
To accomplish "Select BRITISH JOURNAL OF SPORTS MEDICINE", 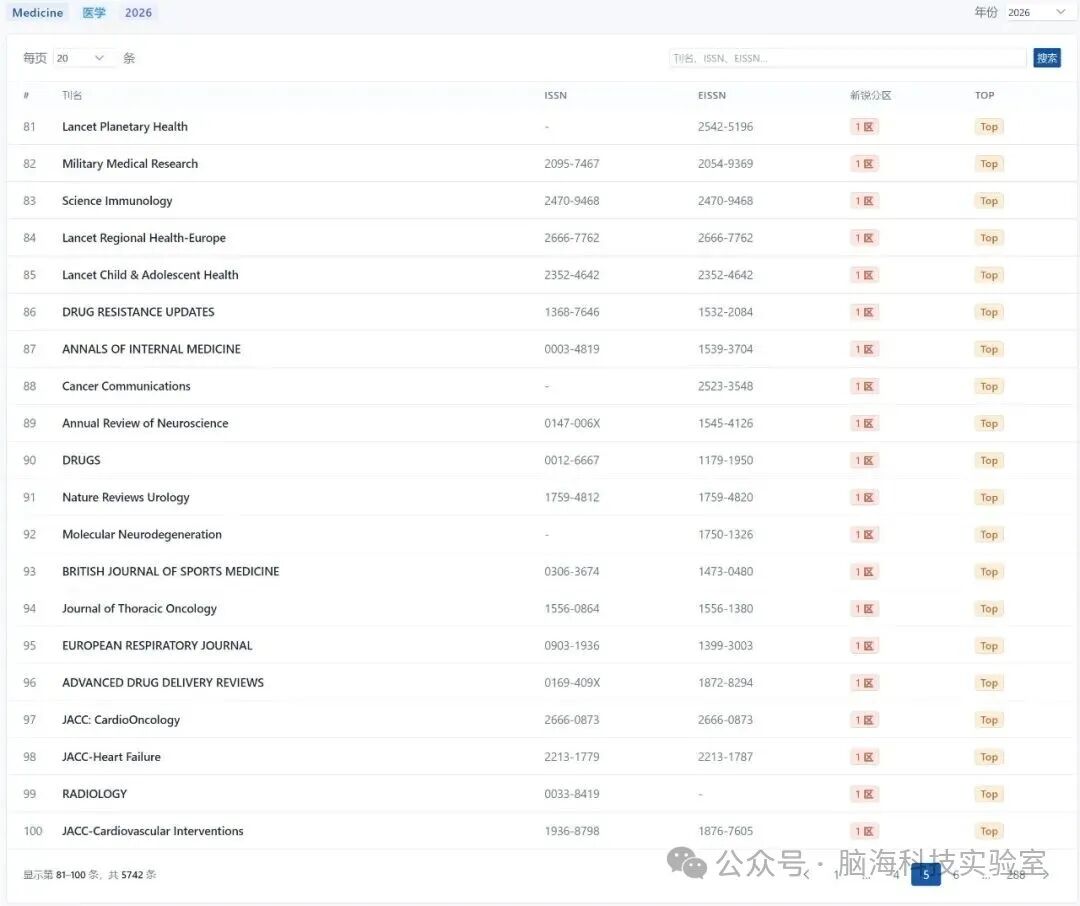I will pyautogui.click(x=171, y=572).
